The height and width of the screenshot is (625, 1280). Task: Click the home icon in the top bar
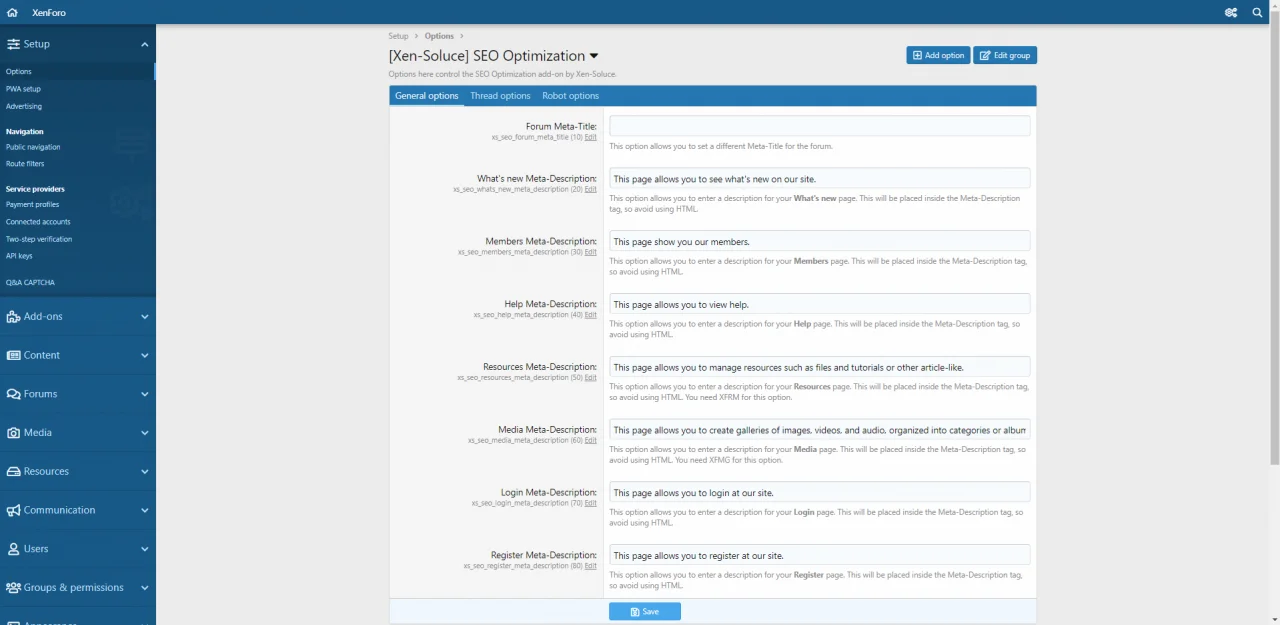coord(13,13)
